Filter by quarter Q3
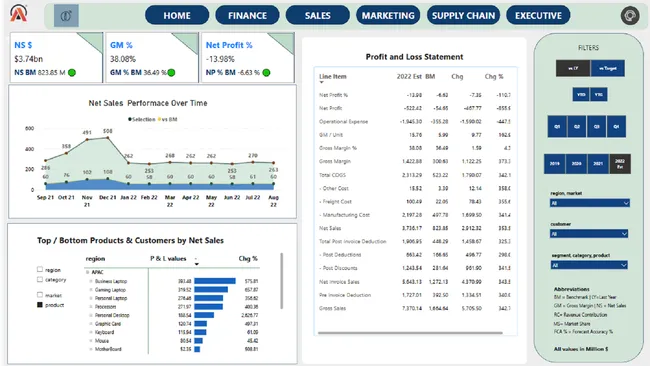 tap(597, 126)
